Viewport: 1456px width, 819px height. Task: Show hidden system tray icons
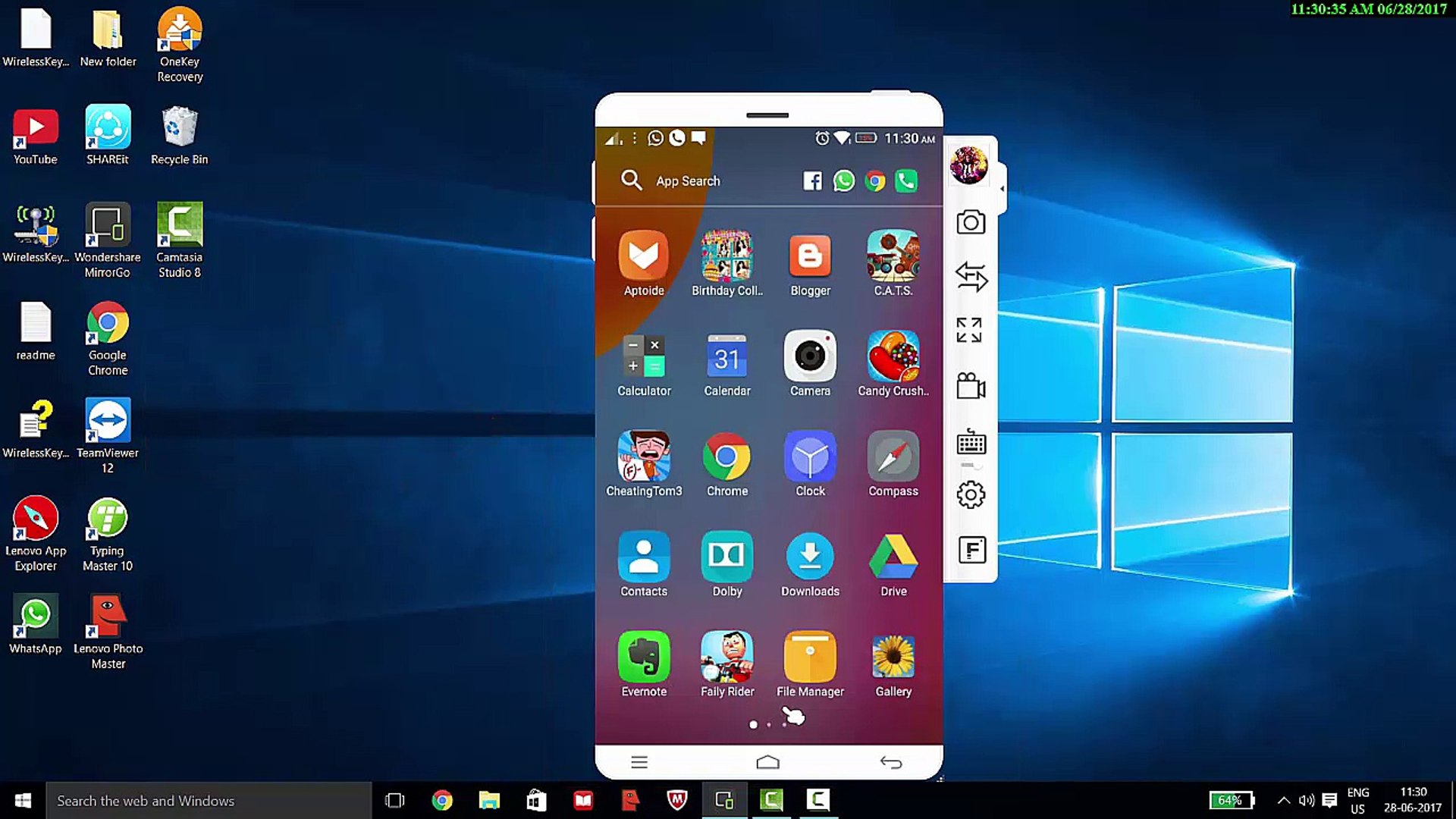[x=1283, y=800]
